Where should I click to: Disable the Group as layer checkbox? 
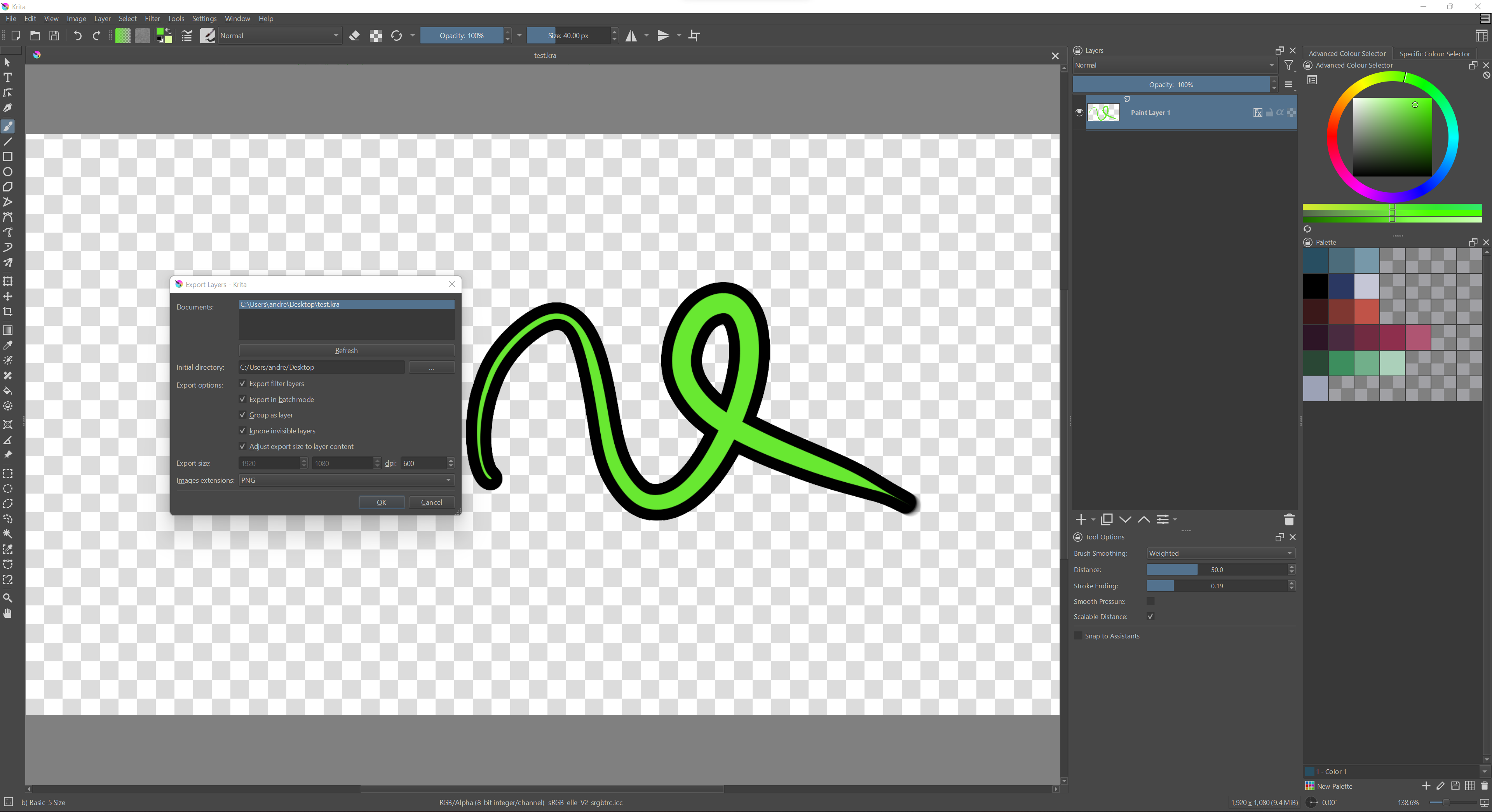(x=243, y=415)
